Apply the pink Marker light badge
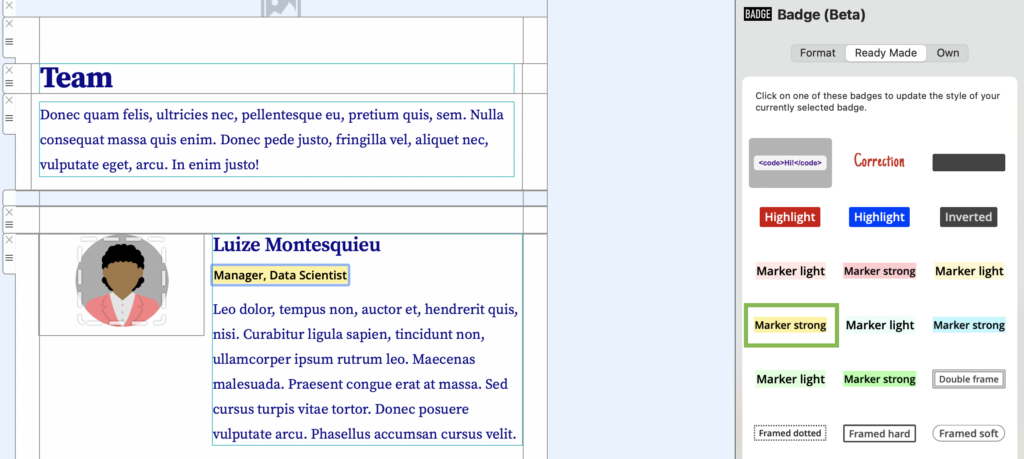 [x=790, y=270]
